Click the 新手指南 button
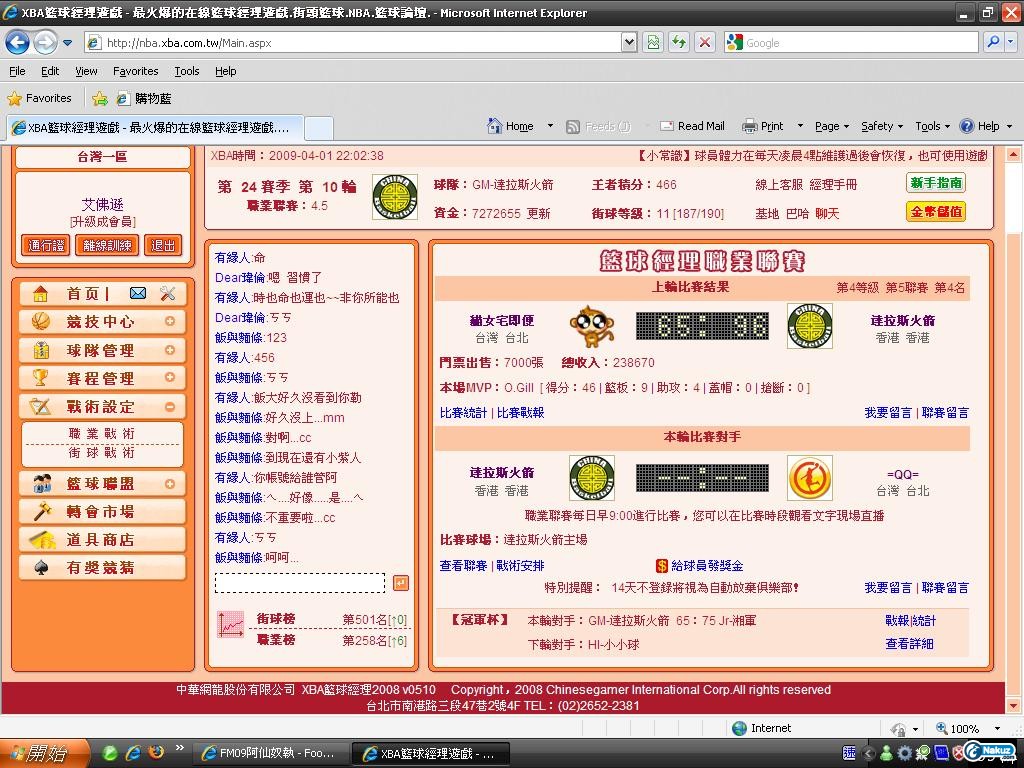Screen dimensions: 1024x768 click(x=936, y=183)
